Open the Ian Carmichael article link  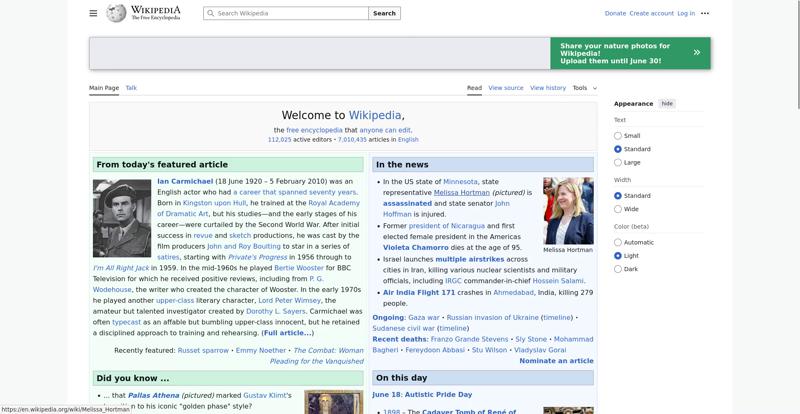point(185,181)
